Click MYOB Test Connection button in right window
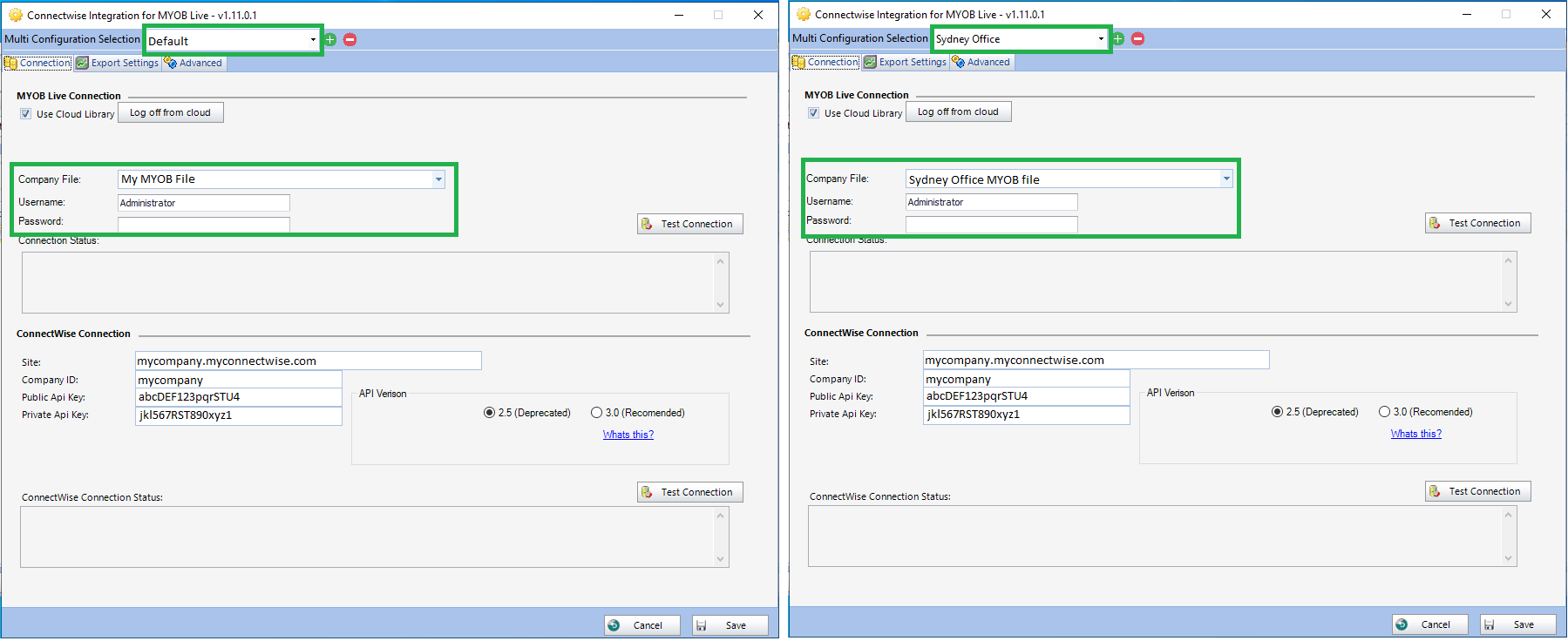 (1478, 223)
